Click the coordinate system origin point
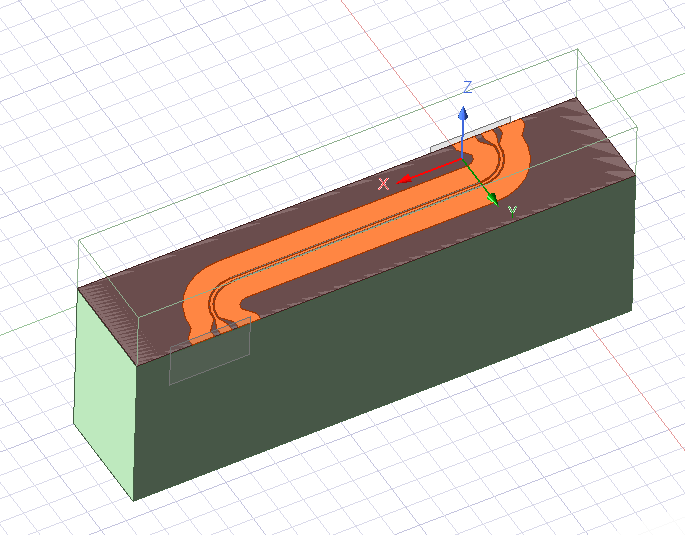 pos(463,160)
